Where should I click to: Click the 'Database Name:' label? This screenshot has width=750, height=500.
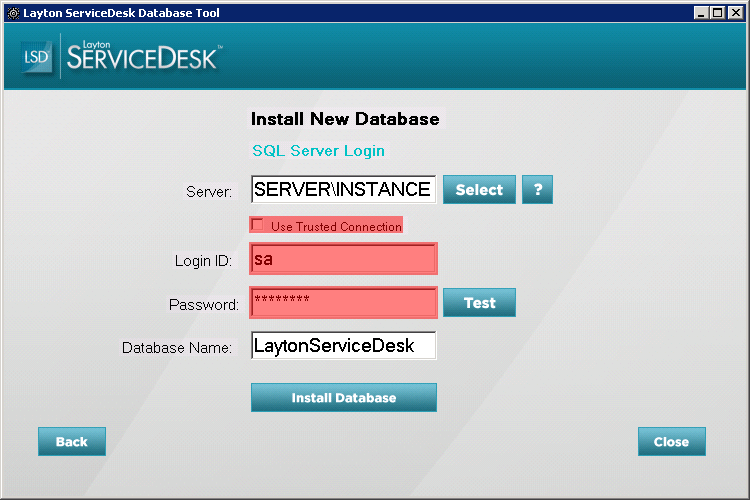pyautogui.click(x=177, y=348)
